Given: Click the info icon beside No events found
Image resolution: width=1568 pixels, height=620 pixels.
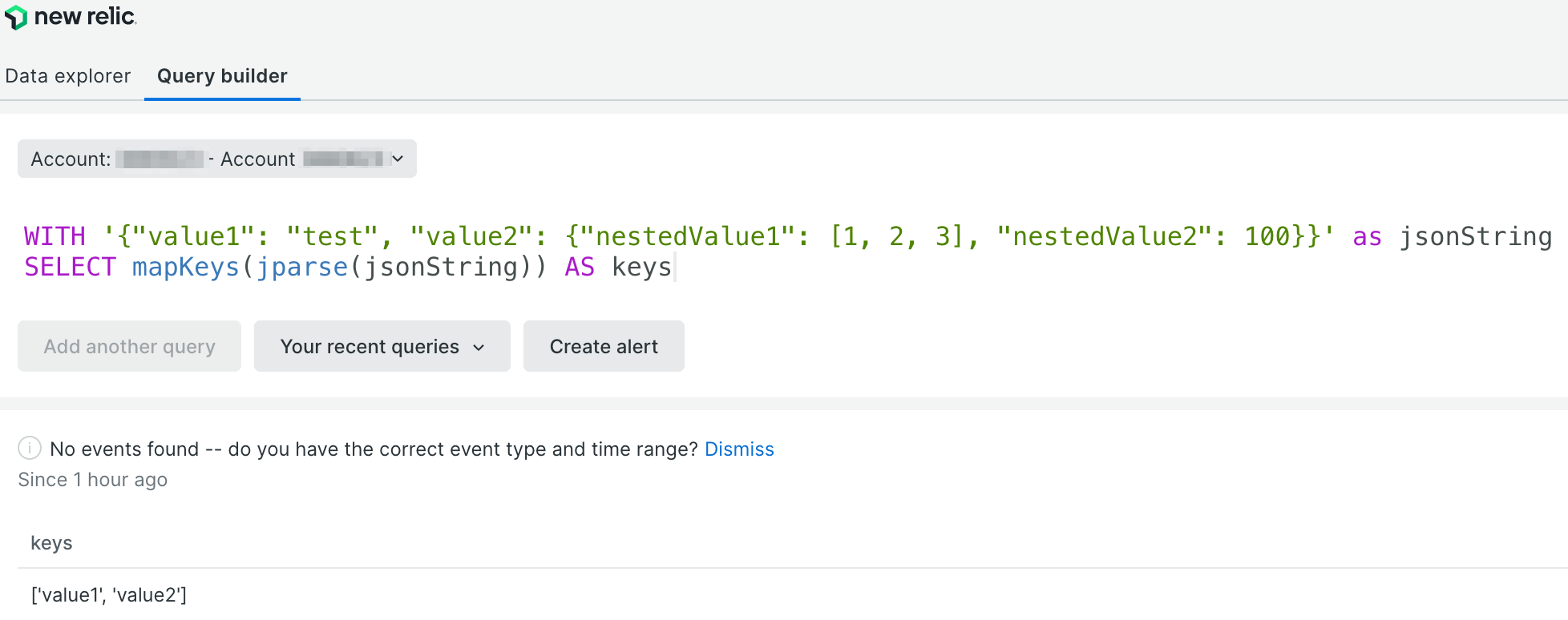Looking at the screenshot, I should 30,448.
